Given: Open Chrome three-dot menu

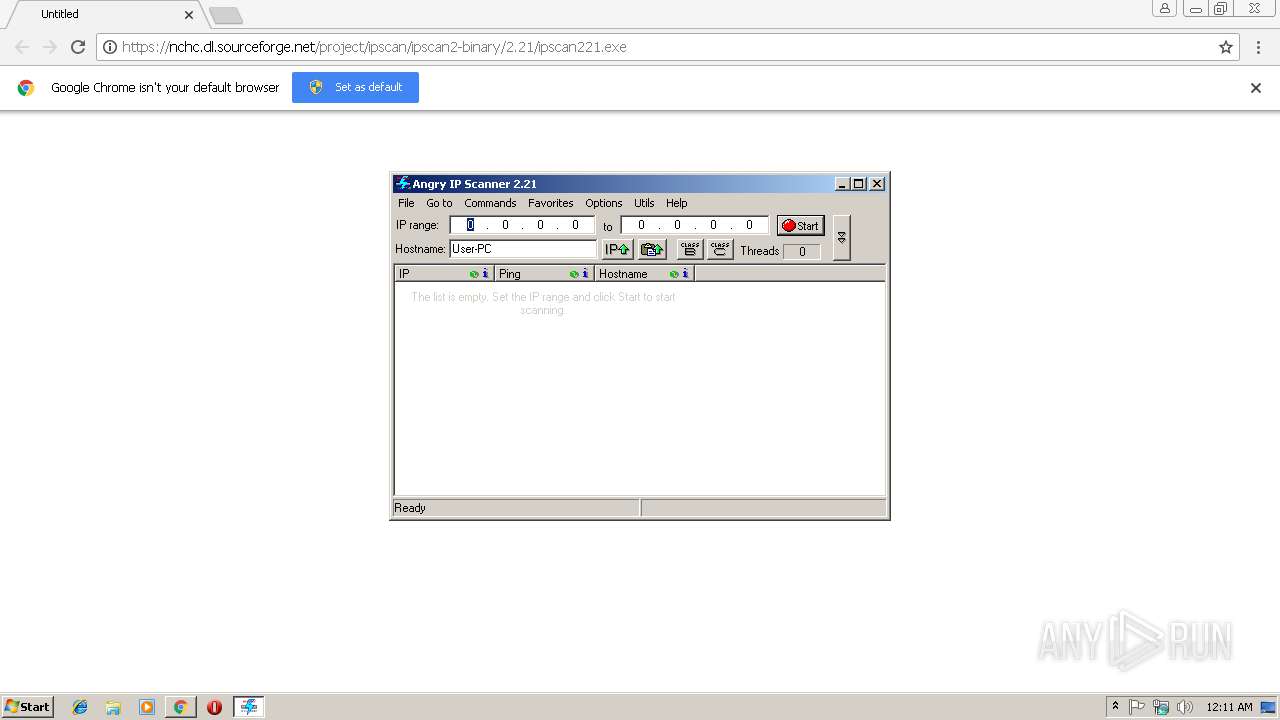Looking at the screenshot, I should [x=1259, y=47].
